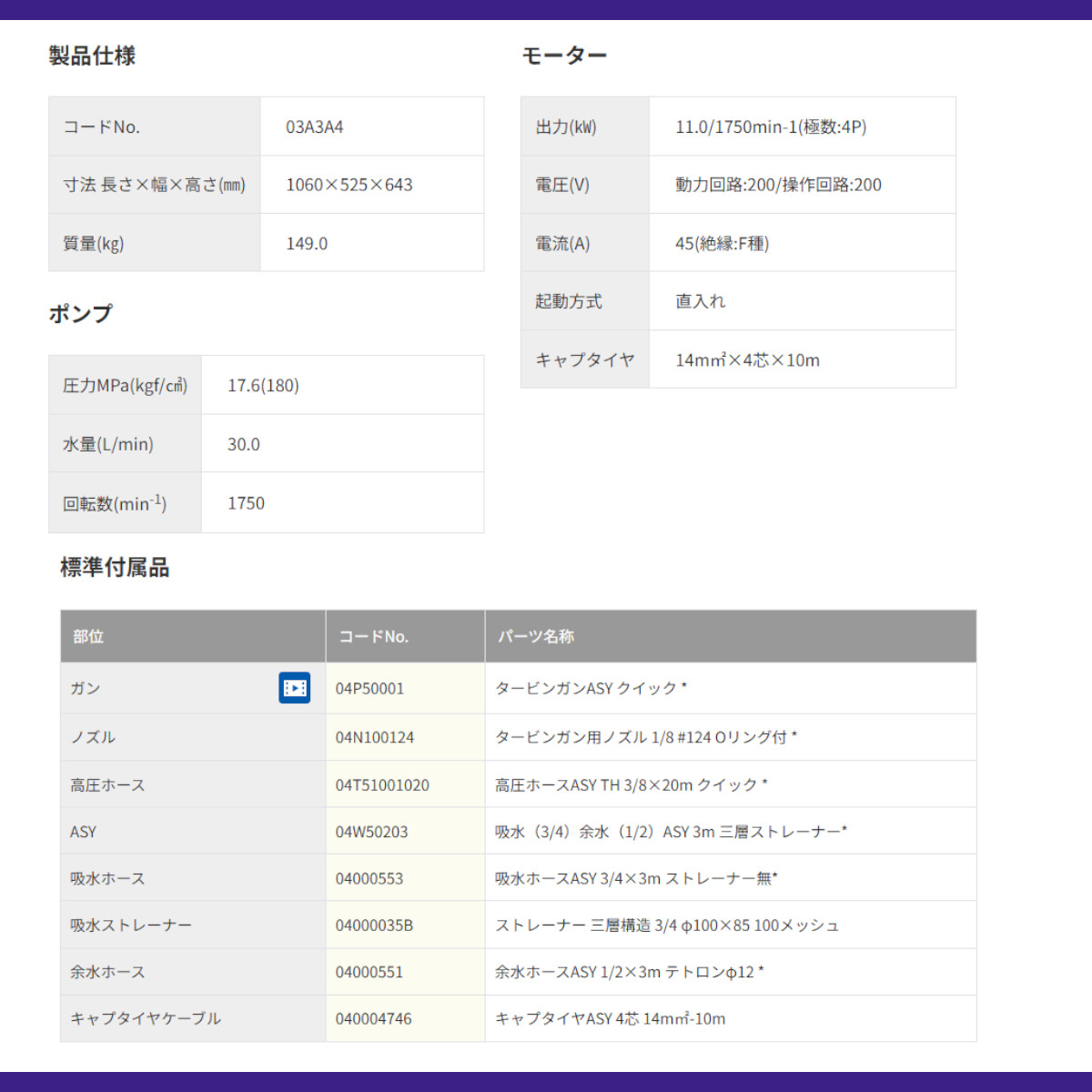Click the 電圧(V) label
This screenshot has width=1092, height=1092.
click(562, 186)
